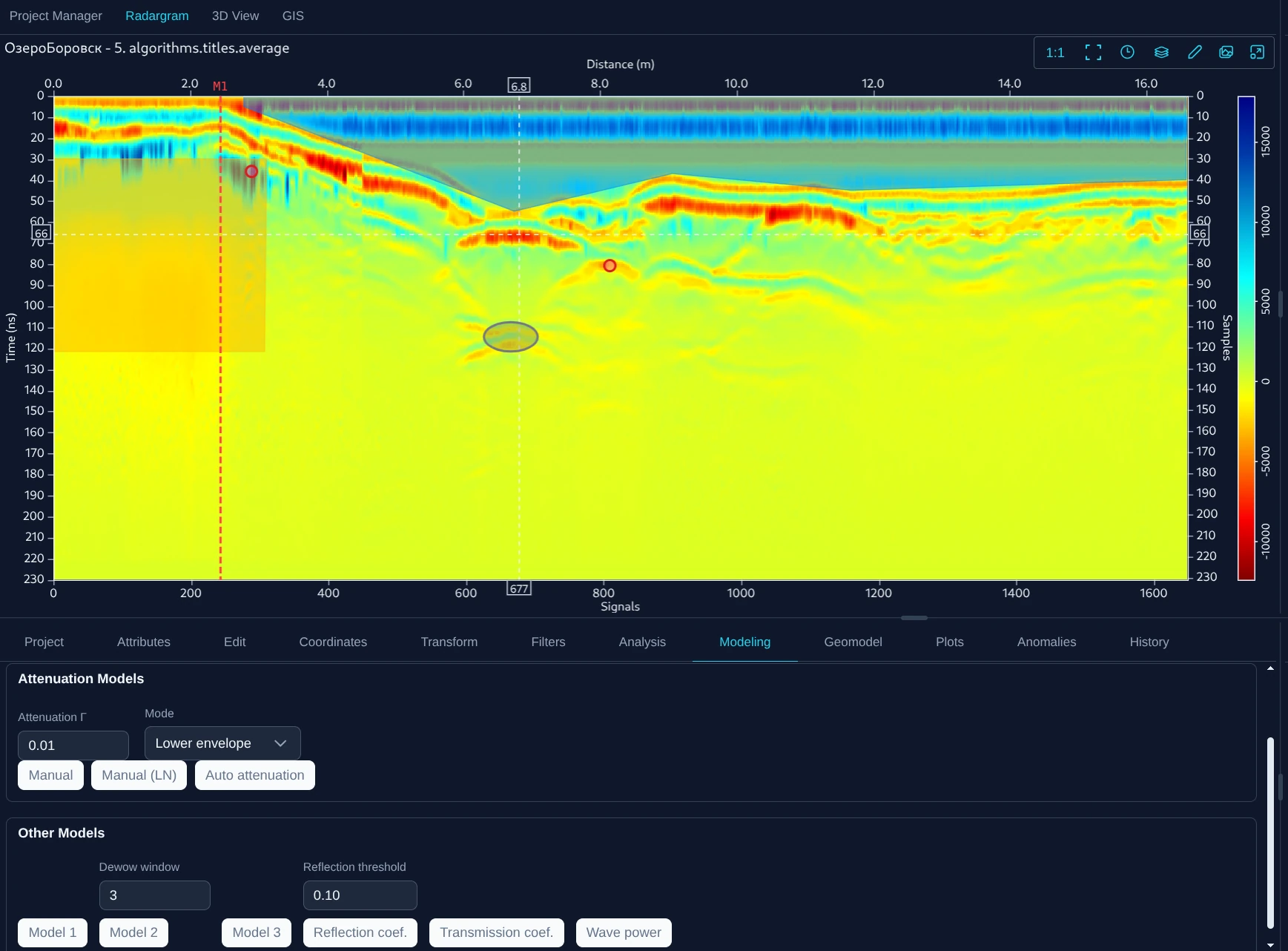Compute the Reflection coef.
This screenshot has height=951, width=1288.
click(360, 932)
